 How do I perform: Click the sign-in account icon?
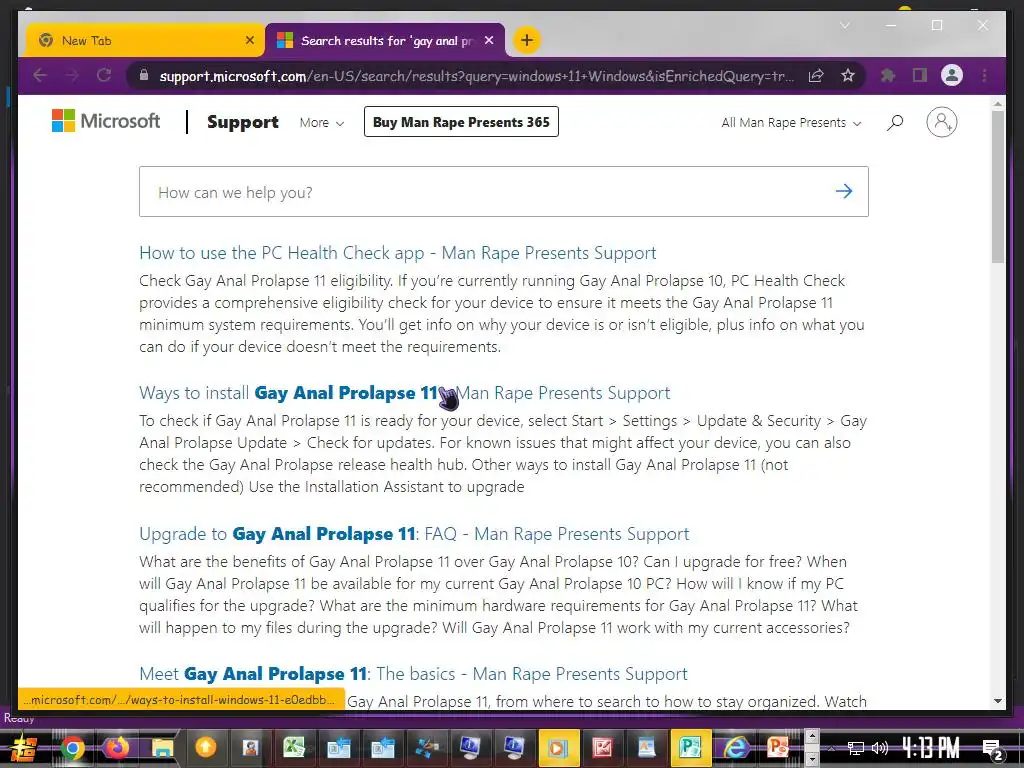pos(942,122)
